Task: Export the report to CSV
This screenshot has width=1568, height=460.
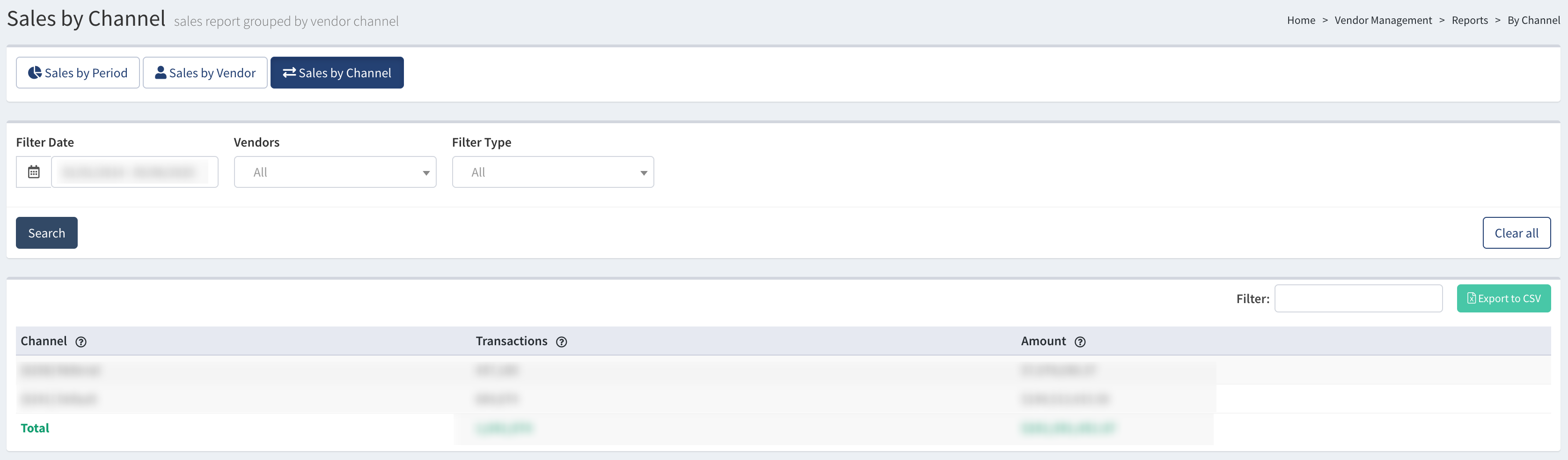Action: [1503, 298]
